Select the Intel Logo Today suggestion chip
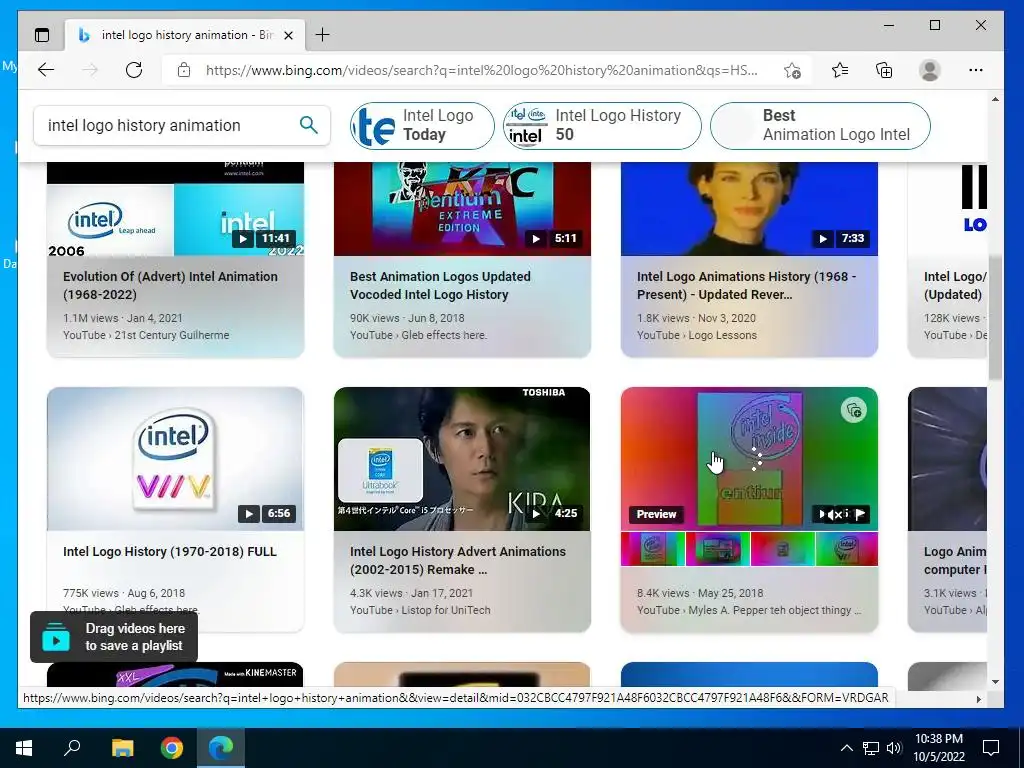1024x768 pixels. pos(422,125)
